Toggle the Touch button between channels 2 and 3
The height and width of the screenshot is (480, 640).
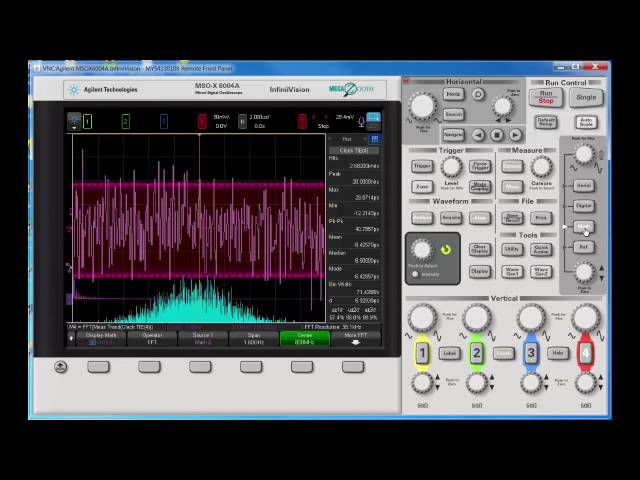pos(504,353)
